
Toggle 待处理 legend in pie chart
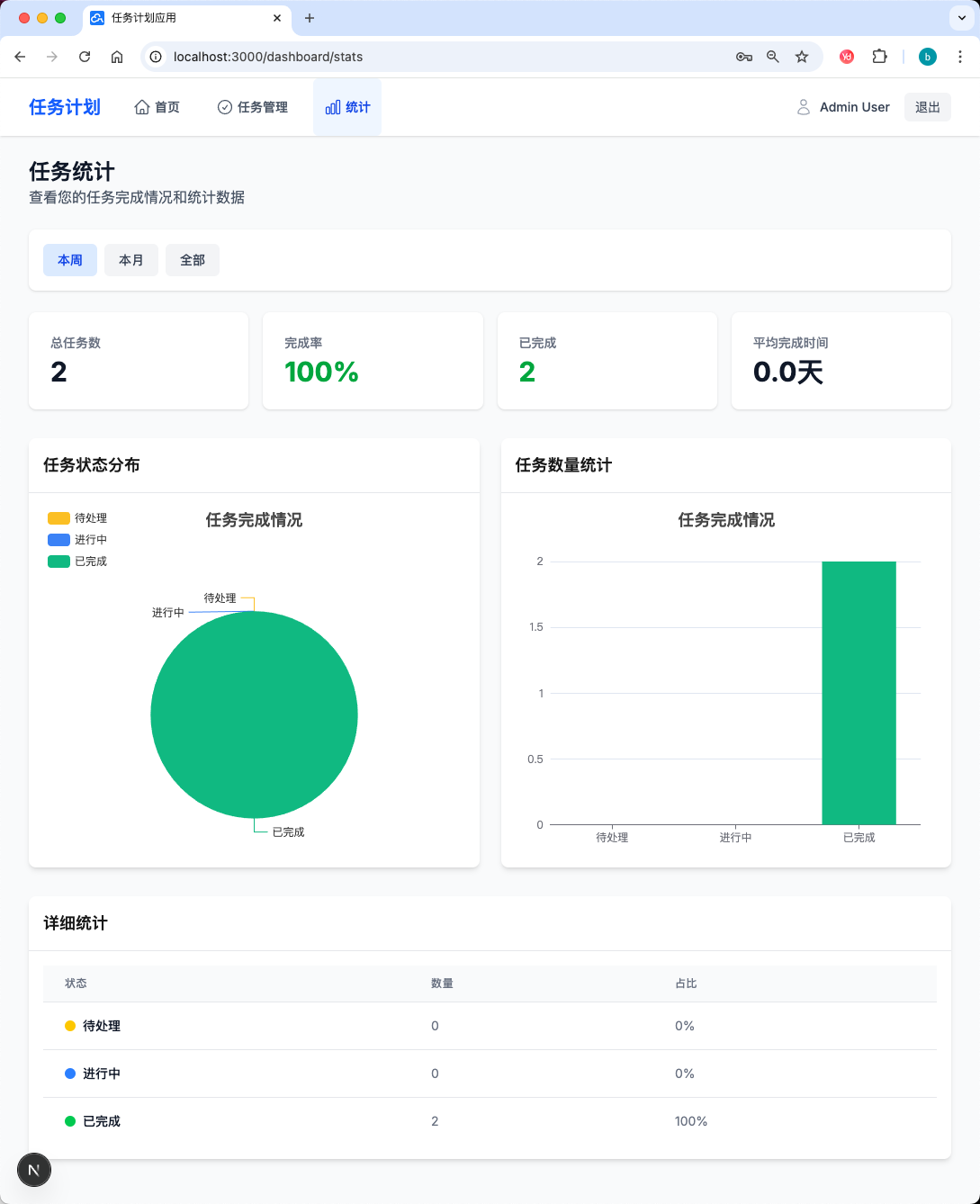77,518
